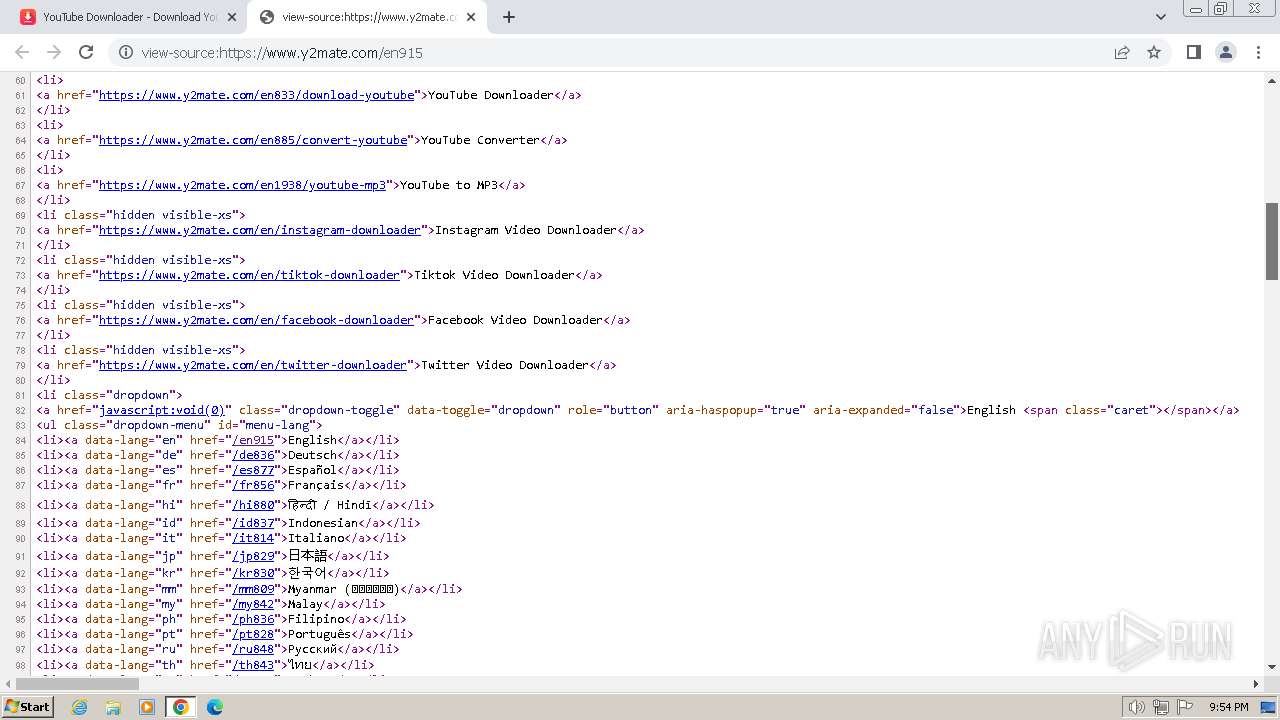Open the /ru848 Russian link
The width and height of the screenshot is (1280, 720).
[253, 649]
